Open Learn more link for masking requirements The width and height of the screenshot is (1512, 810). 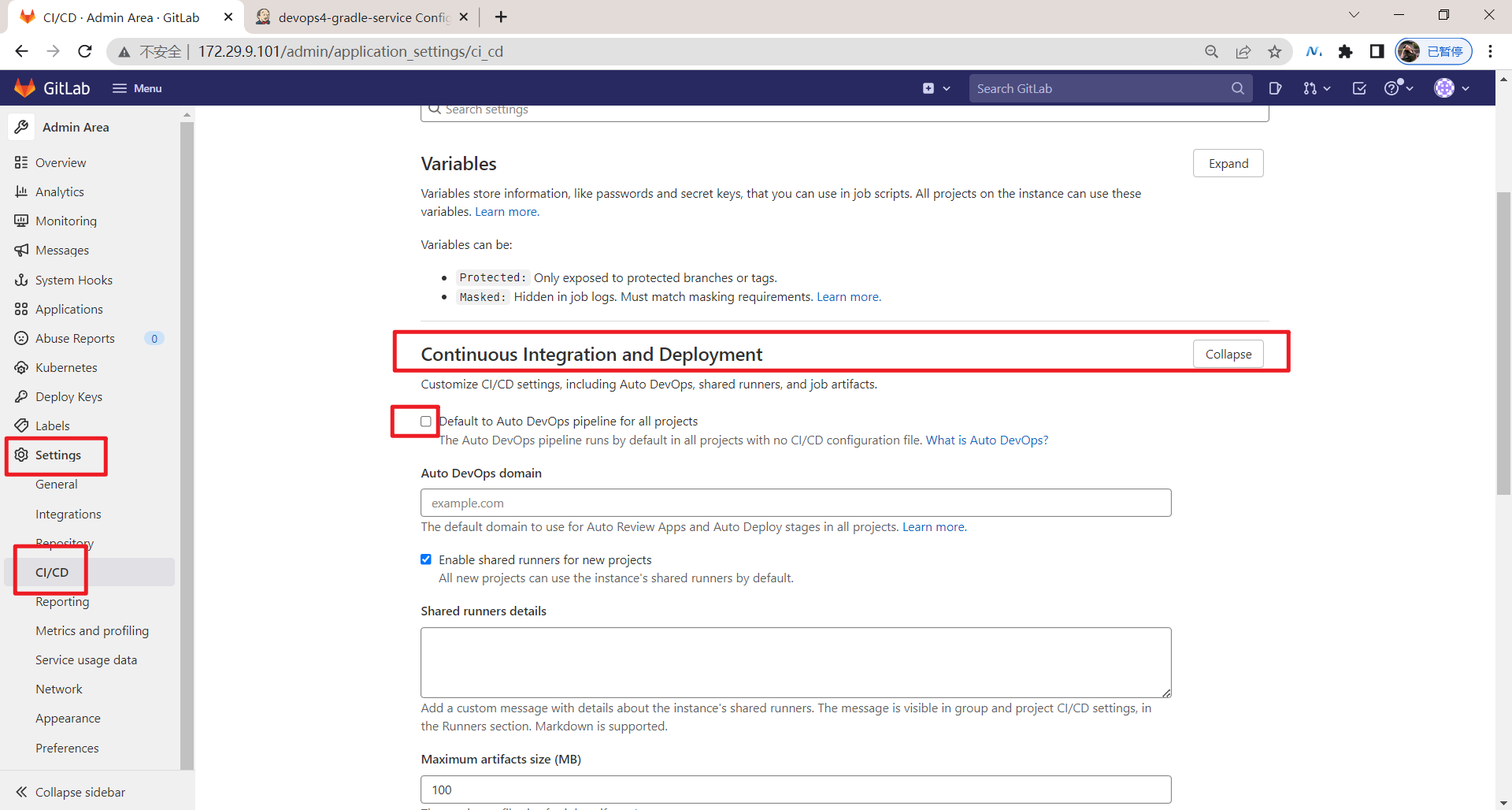click(848, 296)
